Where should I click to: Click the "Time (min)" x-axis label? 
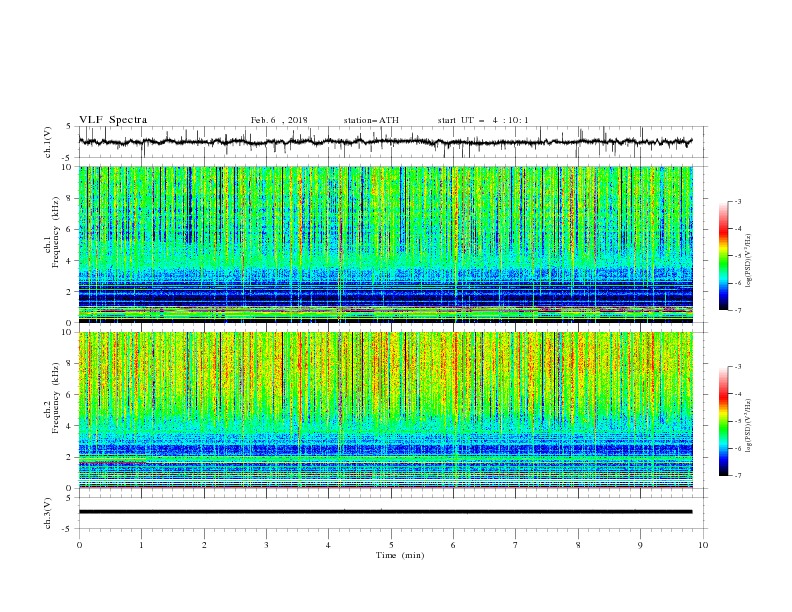pos(400,555)
